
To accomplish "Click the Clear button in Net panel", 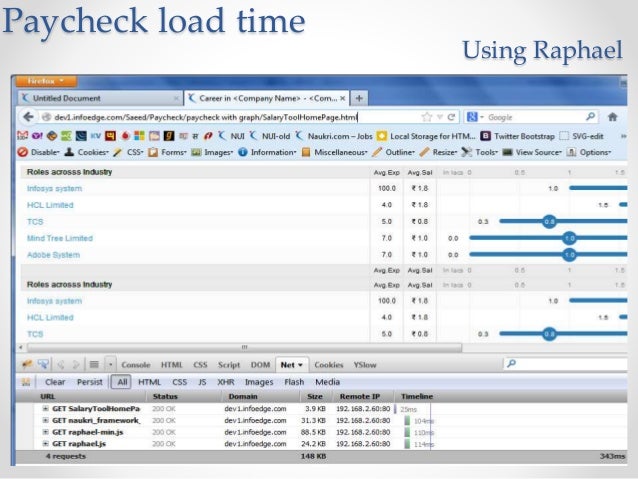I will [x=56, y=382].
